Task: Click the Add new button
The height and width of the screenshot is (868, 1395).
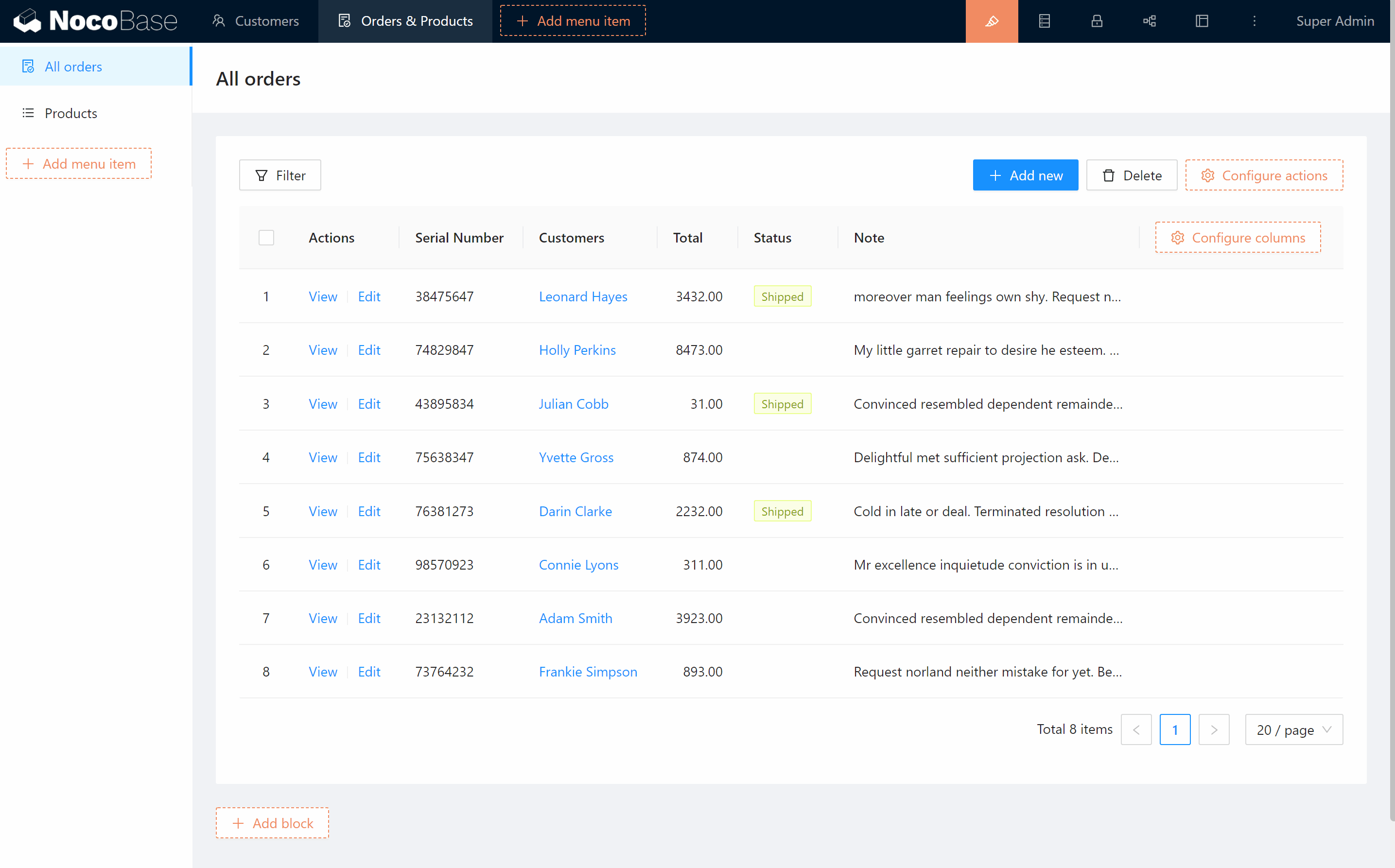Action: tap(1025, 175)
